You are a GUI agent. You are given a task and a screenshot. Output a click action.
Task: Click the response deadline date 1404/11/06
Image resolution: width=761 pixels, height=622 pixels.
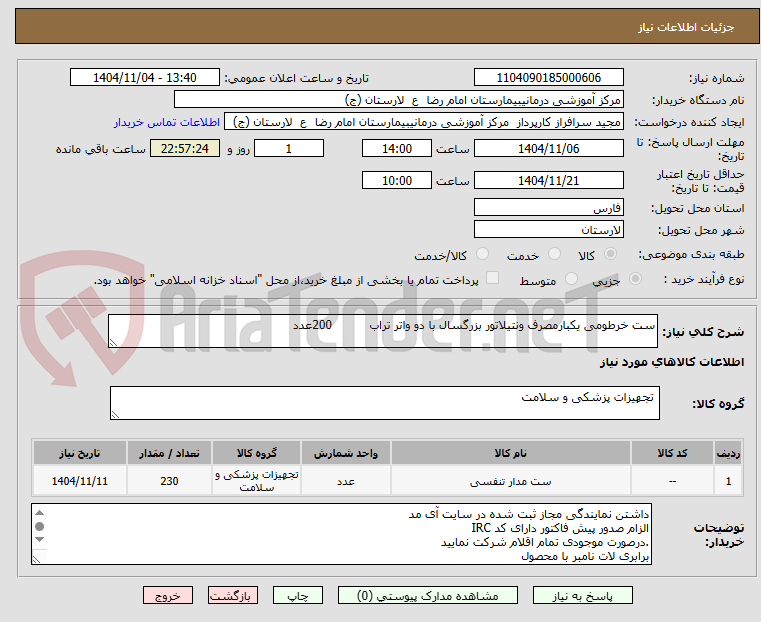click(548, 148)
